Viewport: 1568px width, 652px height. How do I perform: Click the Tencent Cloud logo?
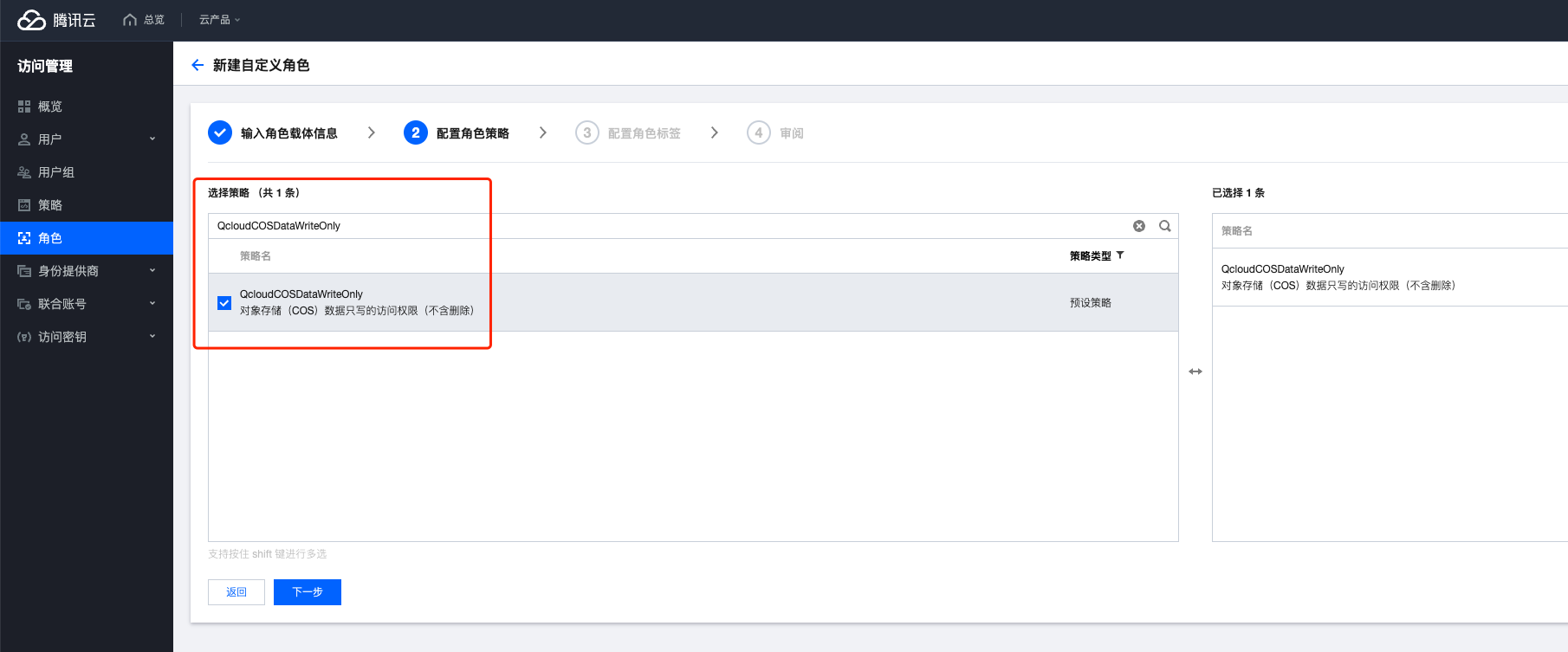pos(56,20)
